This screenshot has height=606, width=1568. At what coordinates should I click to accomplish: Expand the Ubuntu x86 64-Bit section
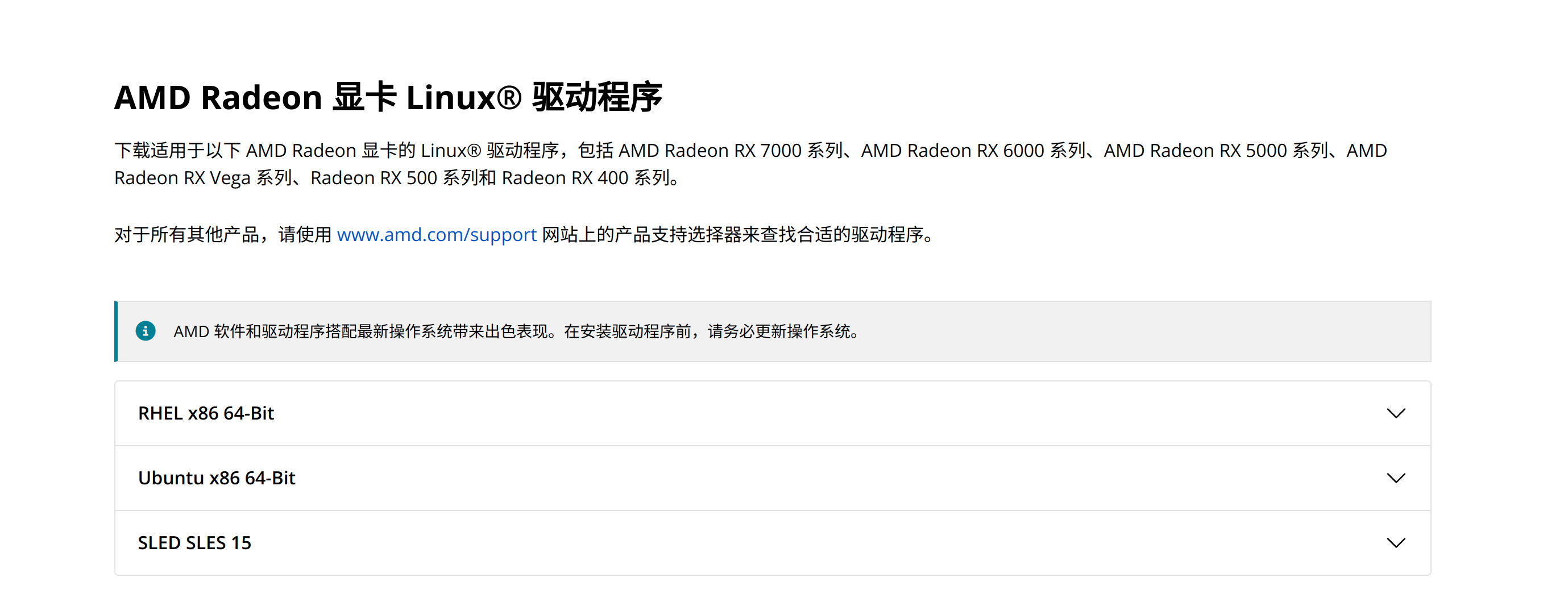[773, 478]
